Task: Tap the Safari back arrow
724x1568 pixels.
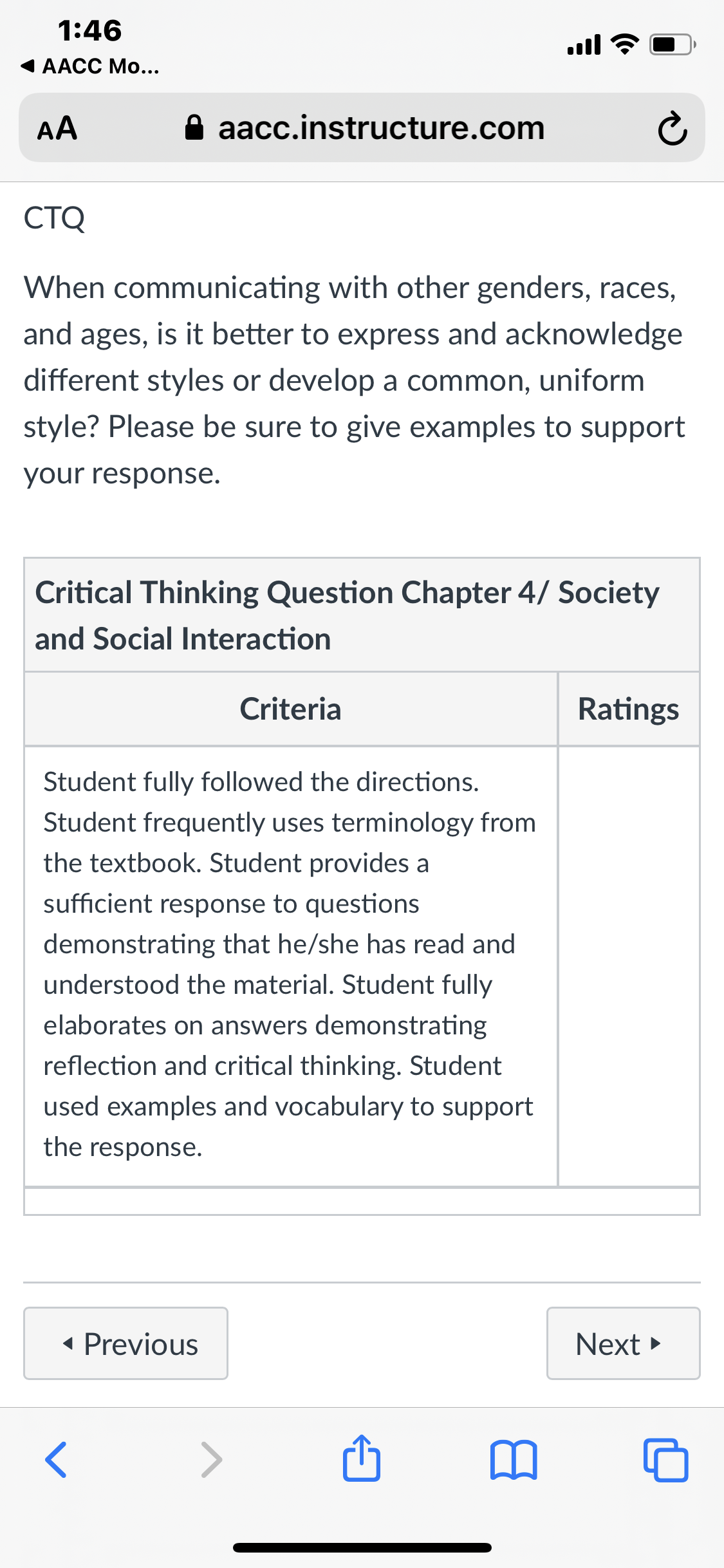Action: coord(56,1459)
